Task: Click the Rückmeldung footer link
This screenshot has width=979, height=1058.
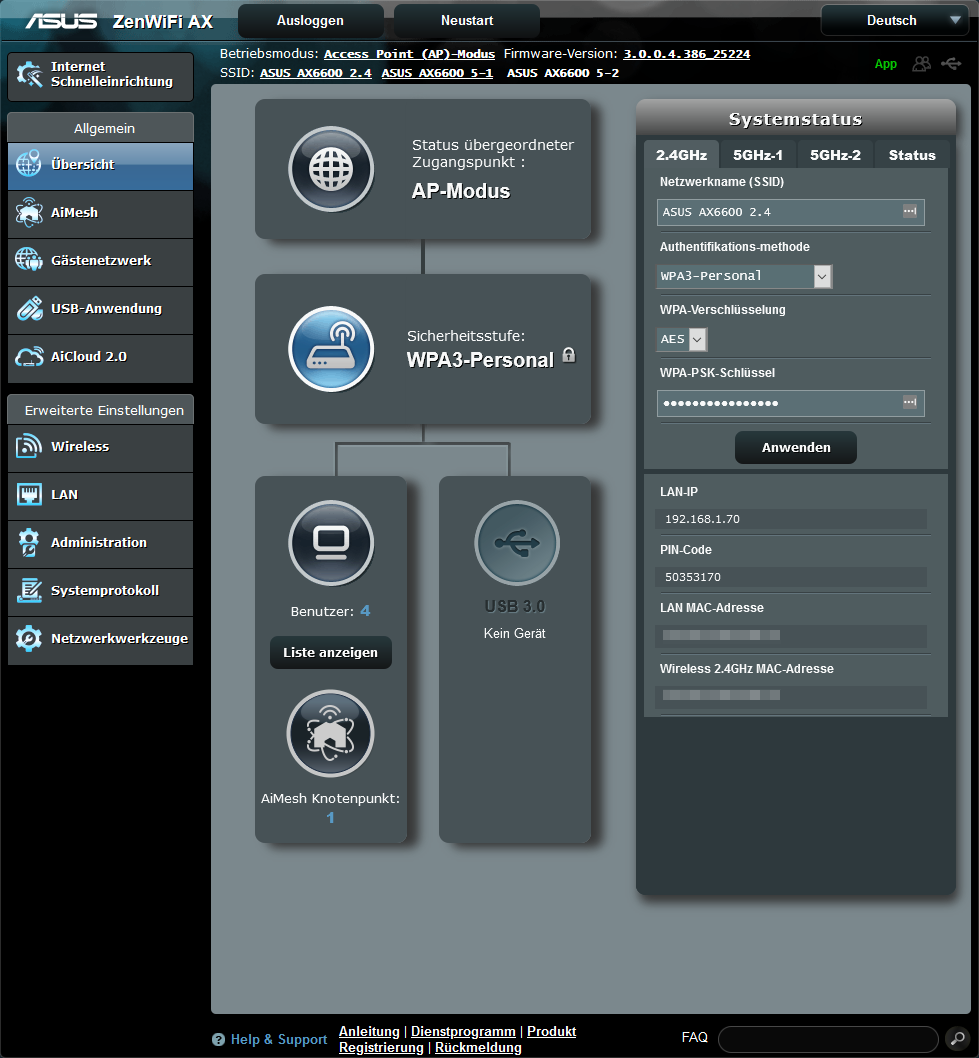Action: (x=478, y=1048)
